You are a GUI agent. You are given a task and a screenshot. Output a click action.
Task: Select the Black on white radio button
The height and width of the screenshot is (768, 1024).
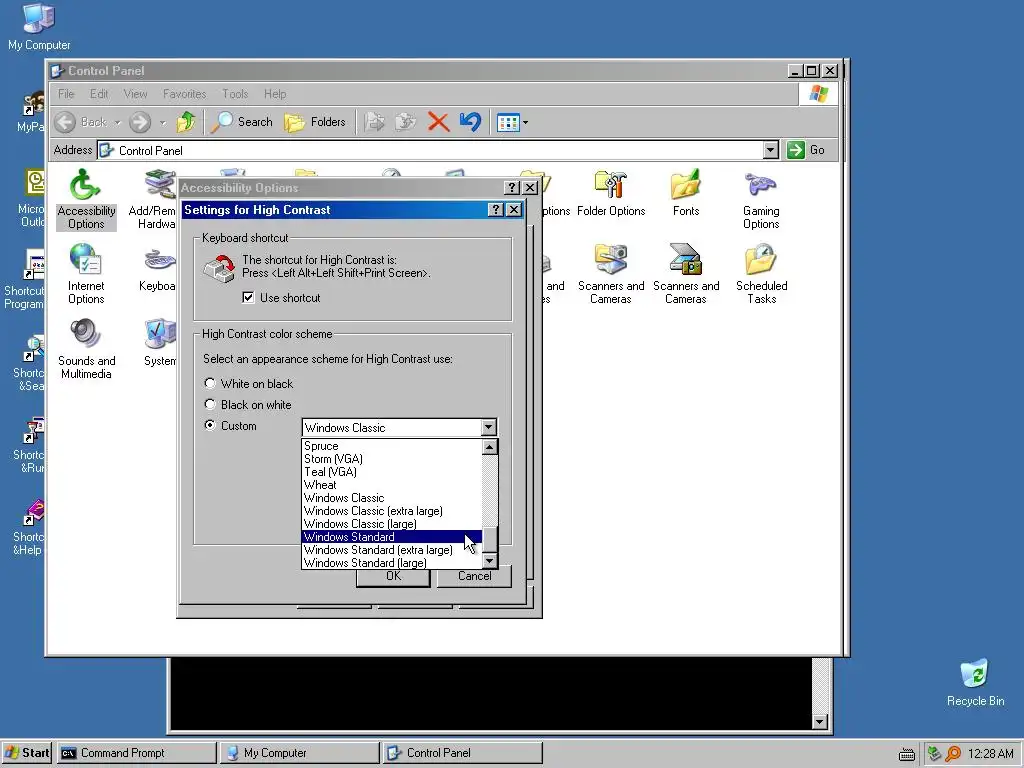[210, 404]
